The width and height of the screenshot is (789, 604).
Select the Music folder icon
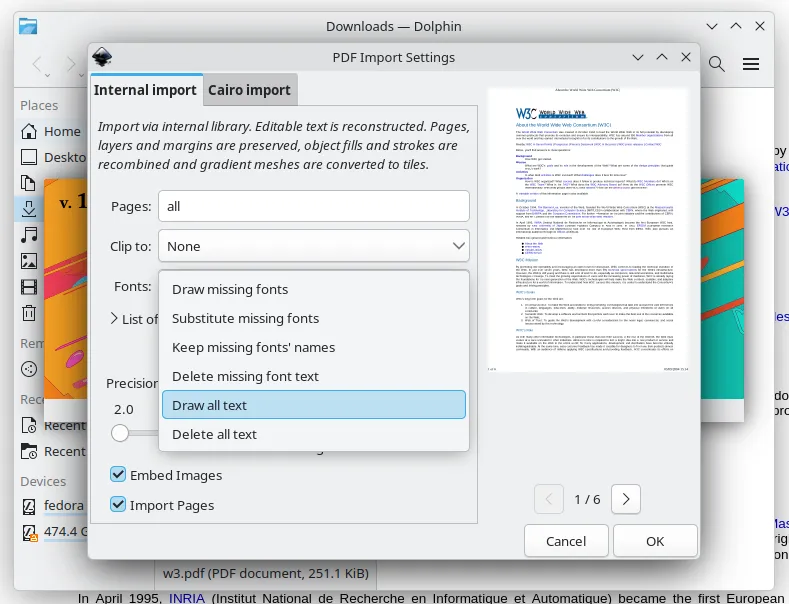point(29,235)
